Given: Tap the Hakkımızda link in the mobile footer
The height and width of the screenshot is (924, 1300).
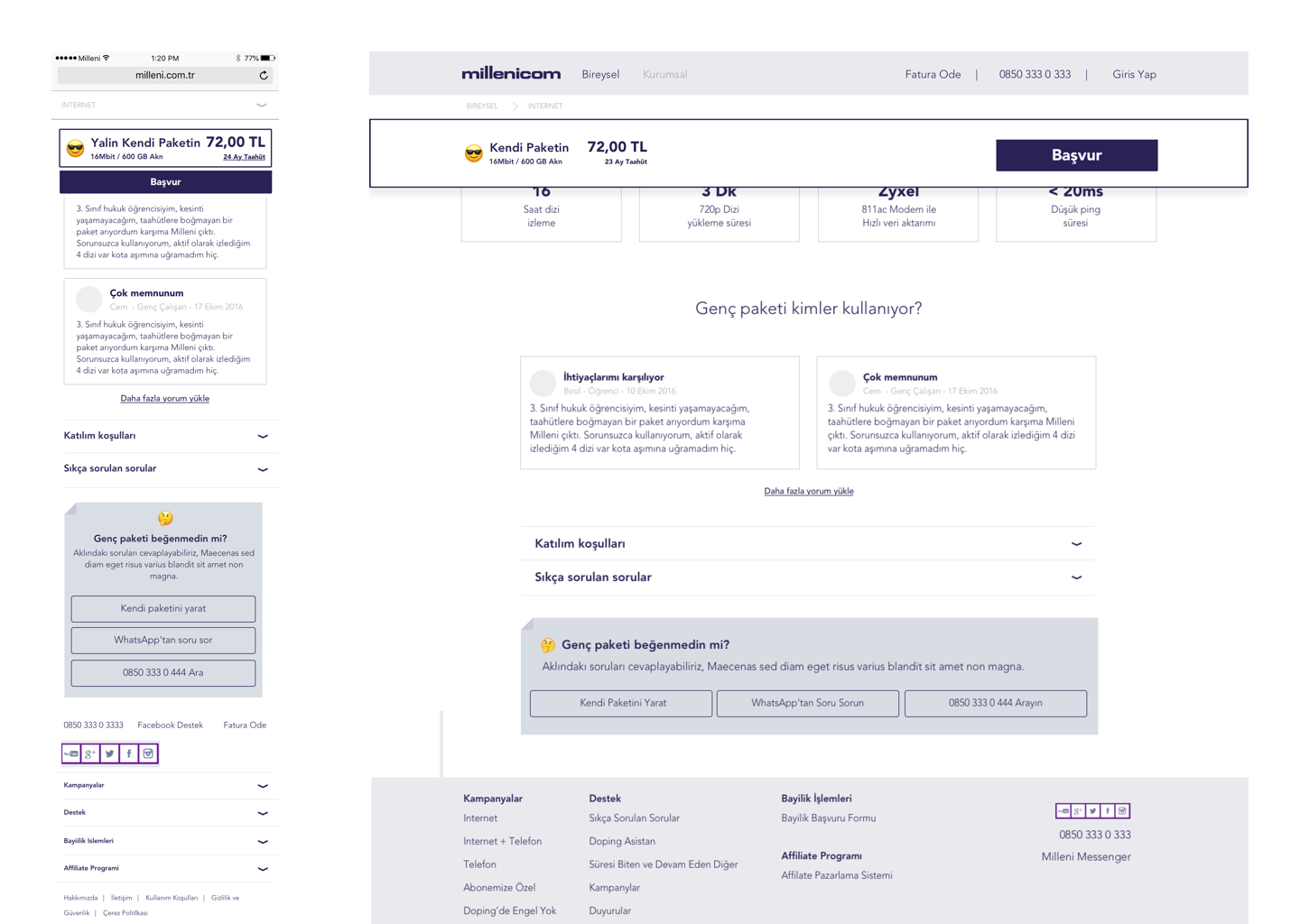Looking at the screenshot, I should click(80, 899).
